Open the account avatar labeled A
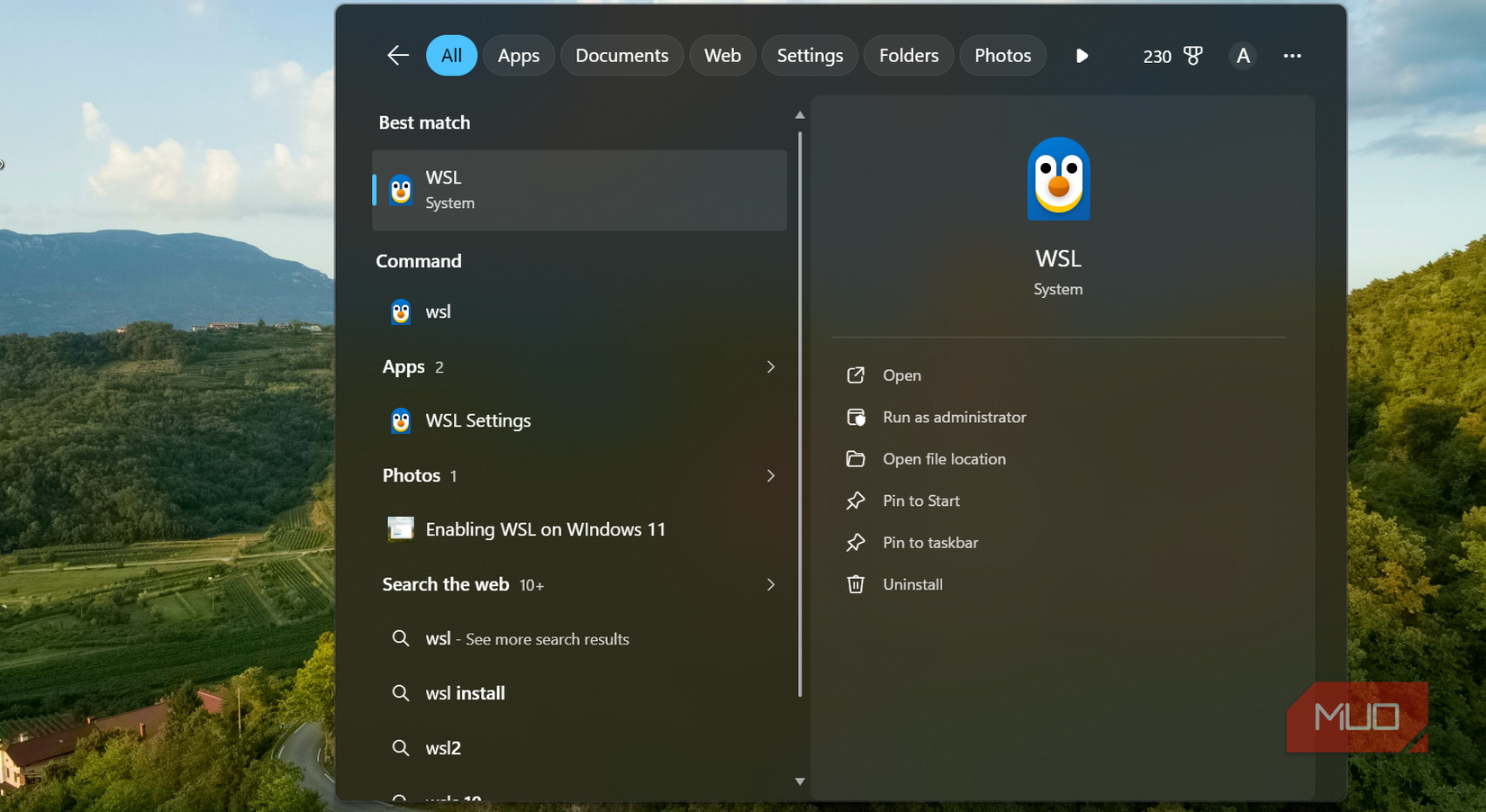This screenshot has width=1486, height=812. tap(1243, 56)
